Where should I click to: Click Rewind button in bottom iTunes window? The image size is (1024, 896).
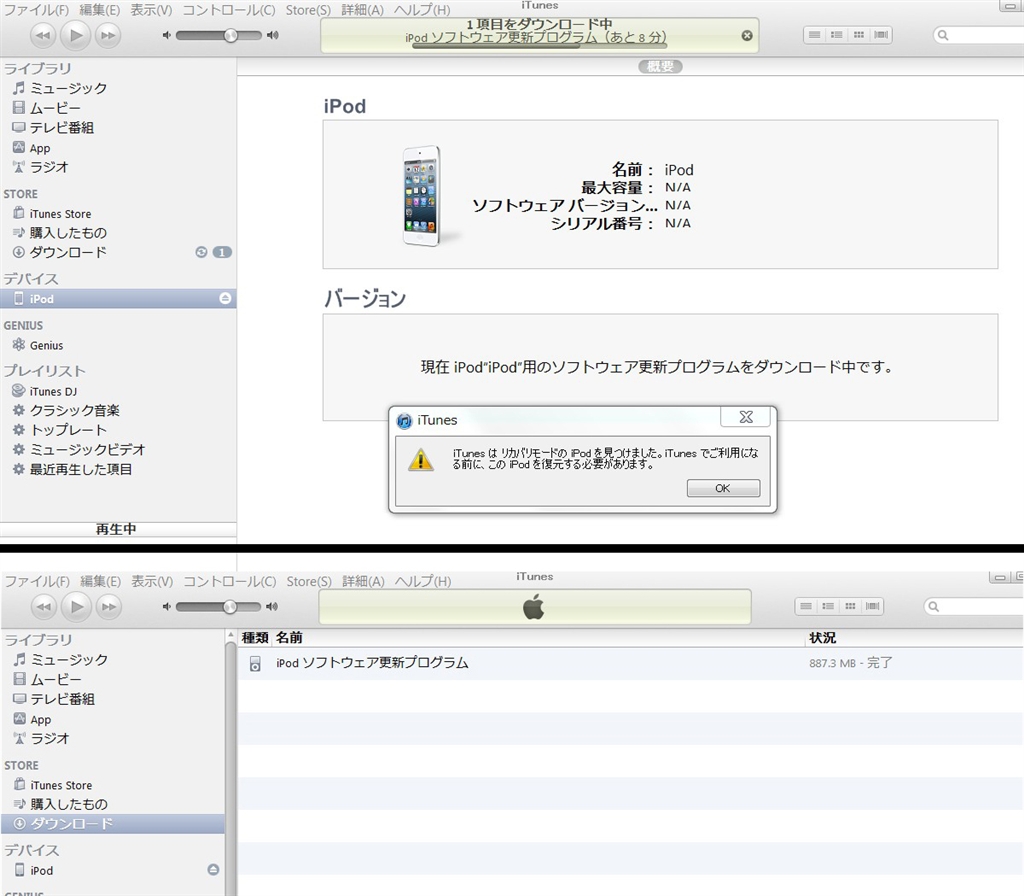(44, 607)
